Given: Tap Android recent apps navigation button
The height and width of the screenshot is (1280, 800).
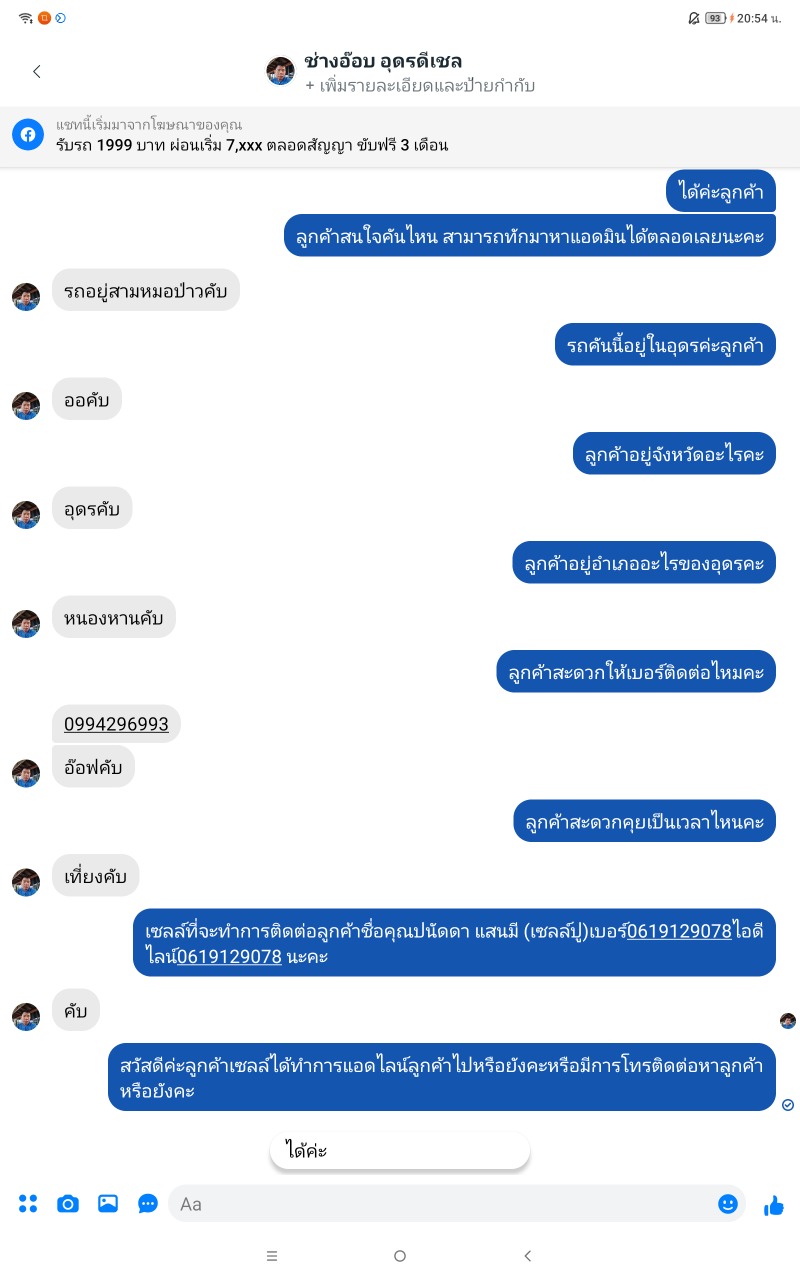Looking at the screenshot, I should click(272, 1256).
